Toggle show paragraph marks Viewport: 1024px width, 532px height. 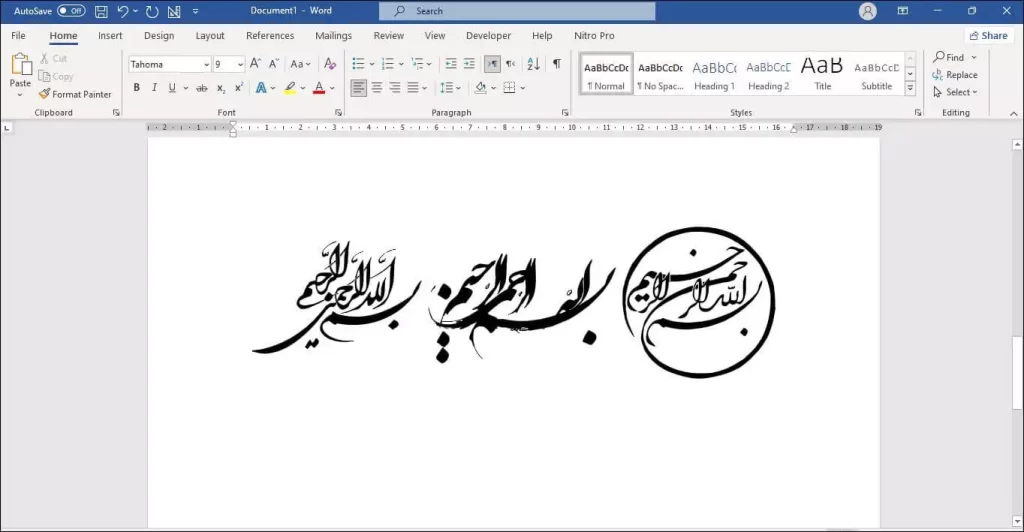[556, 63]
